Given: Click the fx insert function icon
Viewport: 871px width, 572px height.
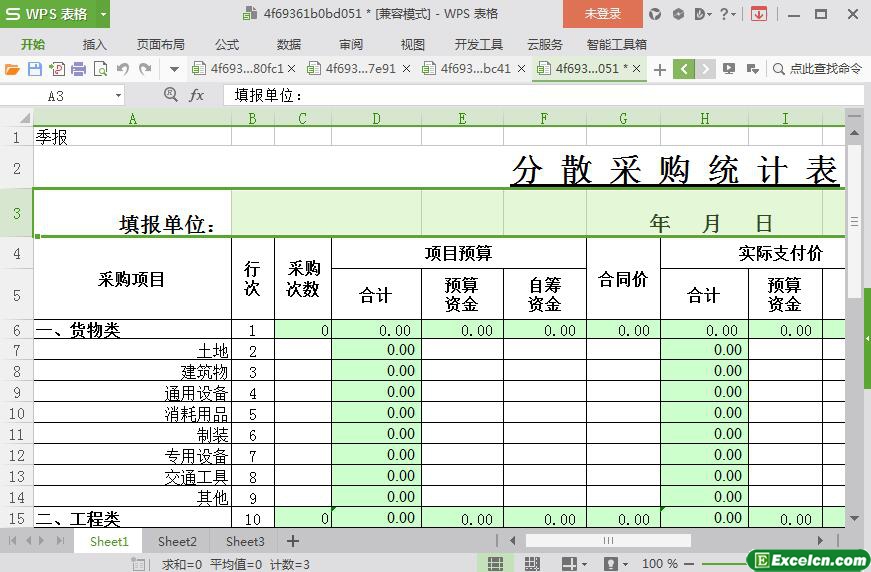Looking at the screenshot, I should (x=197, y=95).
